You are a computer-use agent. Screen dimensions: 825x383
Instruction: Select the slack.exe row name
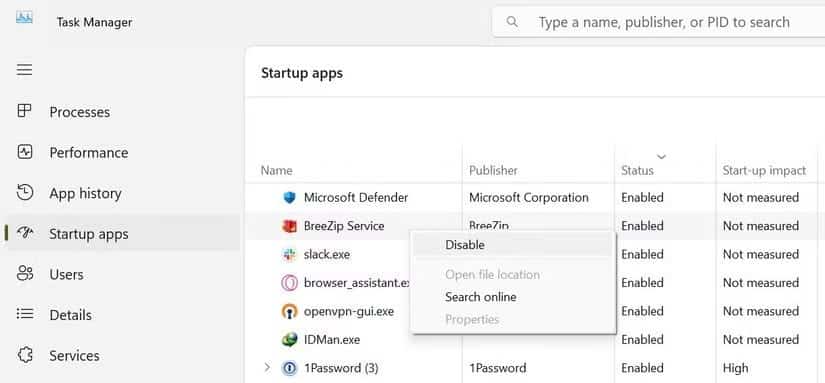coord(327,255)
